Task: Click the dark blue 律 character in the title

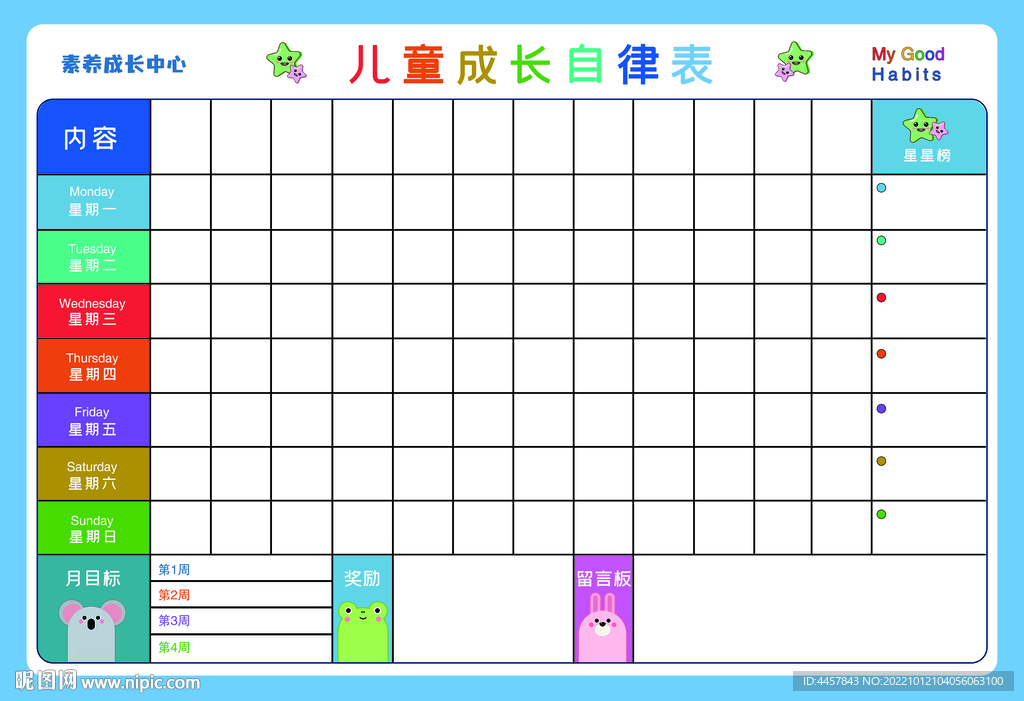Action: pos(638,65)
